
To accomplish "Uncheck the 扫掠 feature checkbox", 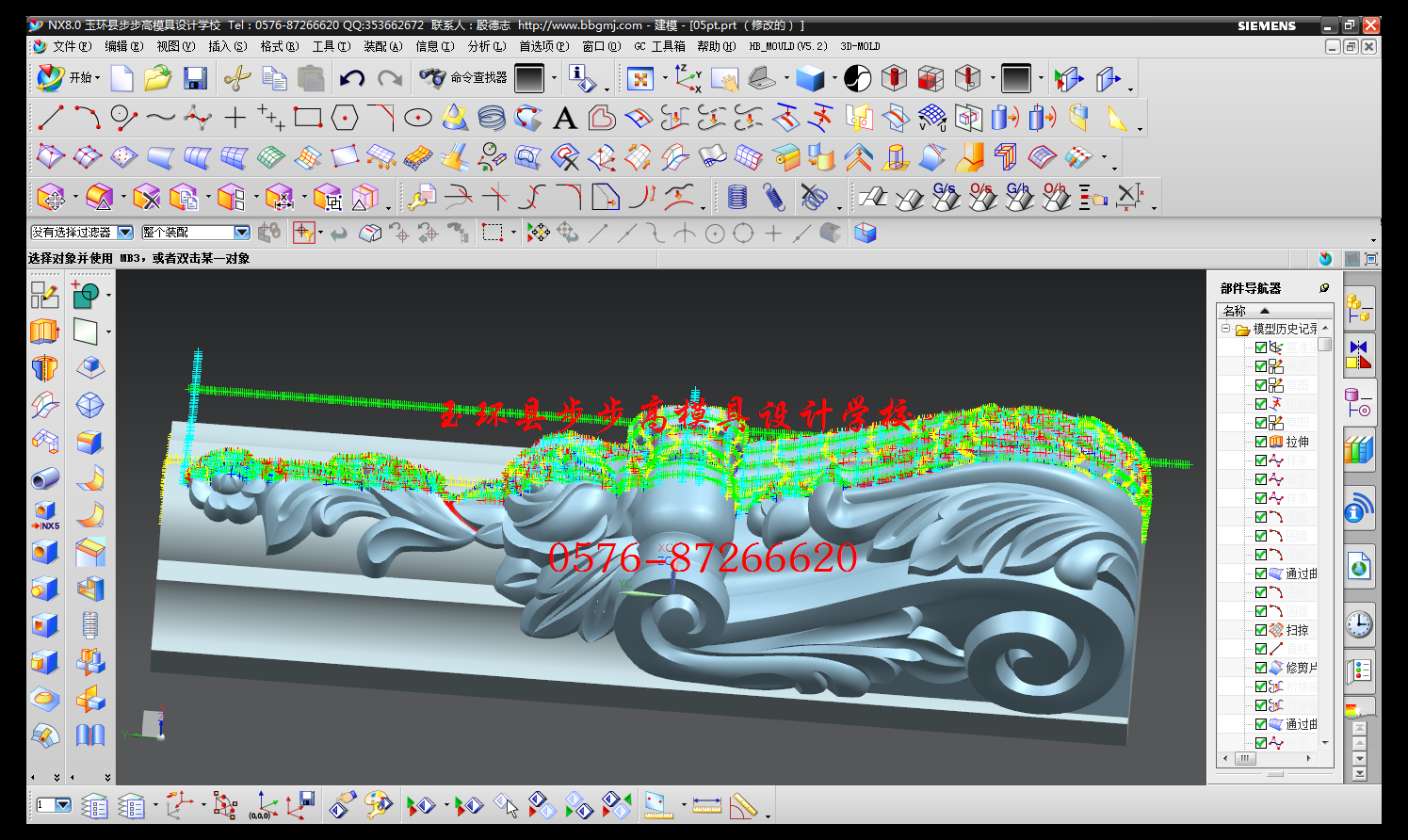I will 1261,630.
